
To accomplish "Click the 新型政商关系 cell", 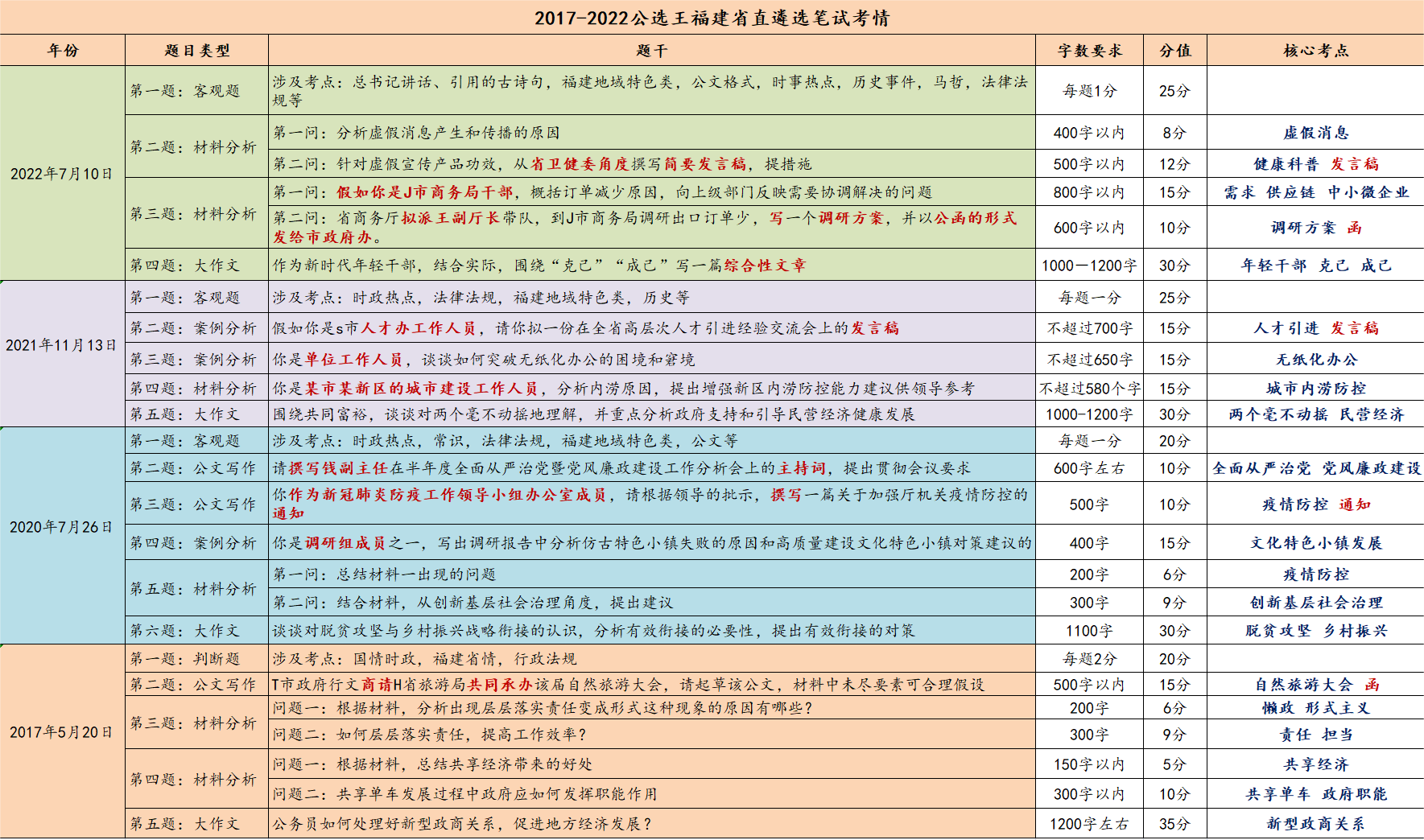I will coord(1315,824).
